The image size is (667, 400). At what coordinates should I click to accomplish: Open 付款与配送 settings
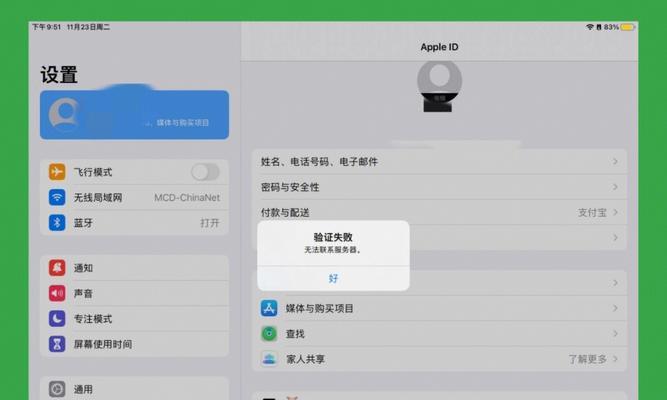(x=439, y=212)
